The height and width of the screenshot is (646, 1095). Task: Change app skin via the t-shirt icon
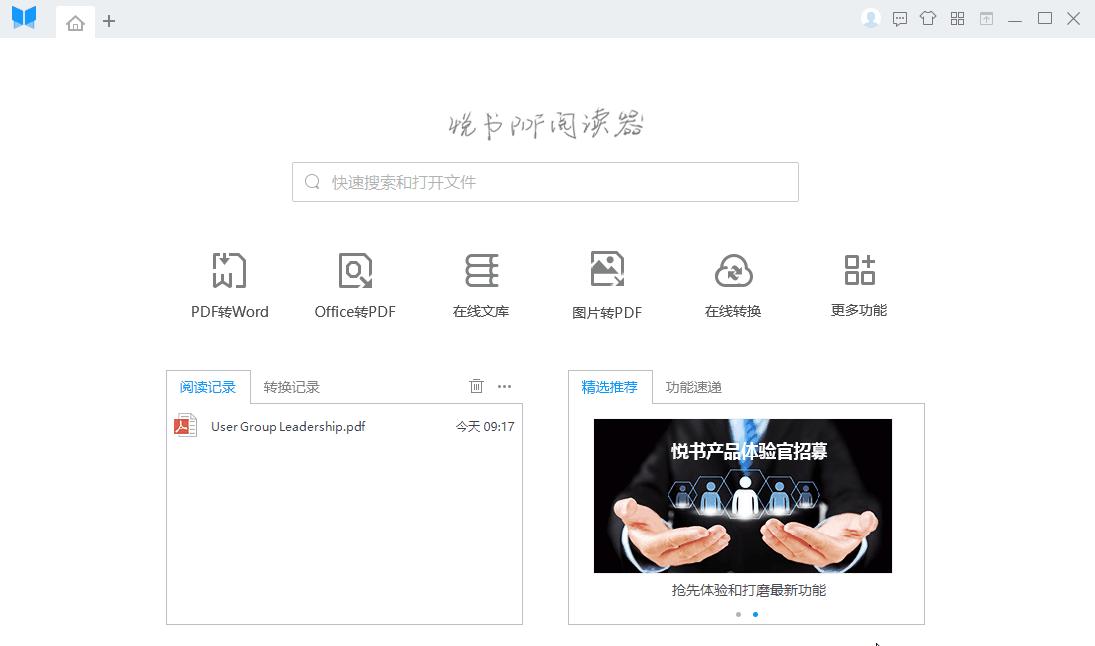(929, 18)
